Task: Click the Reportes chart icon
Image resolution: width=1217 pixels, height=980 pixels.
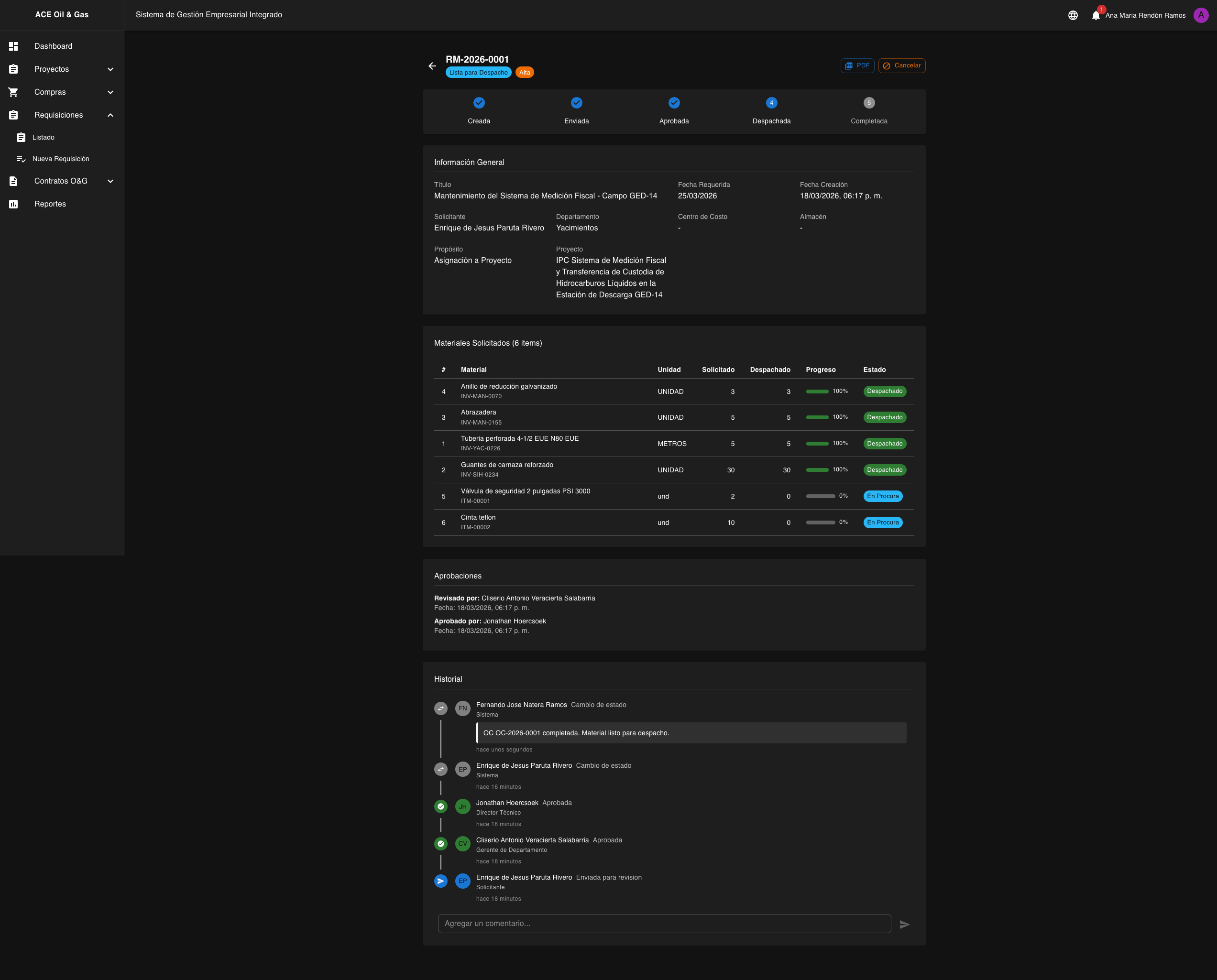Action: coord(13,204)
